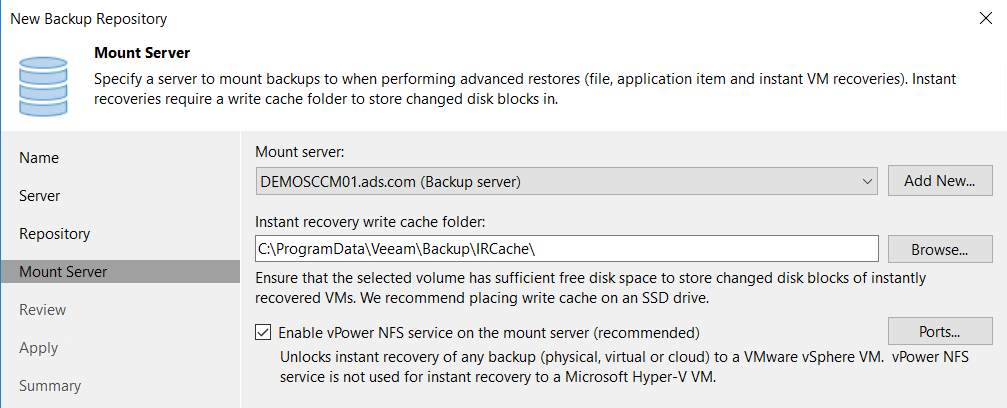Focus the instant recovery write cache folder field
1007x408 pixels.
(566, 249)
